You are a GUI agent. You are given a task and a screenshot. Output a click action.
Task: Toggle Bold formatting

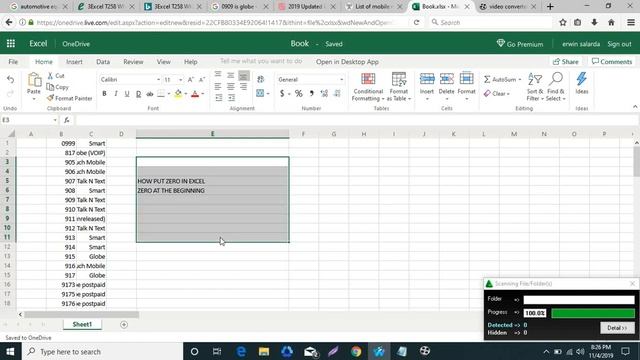pos(104,94)
